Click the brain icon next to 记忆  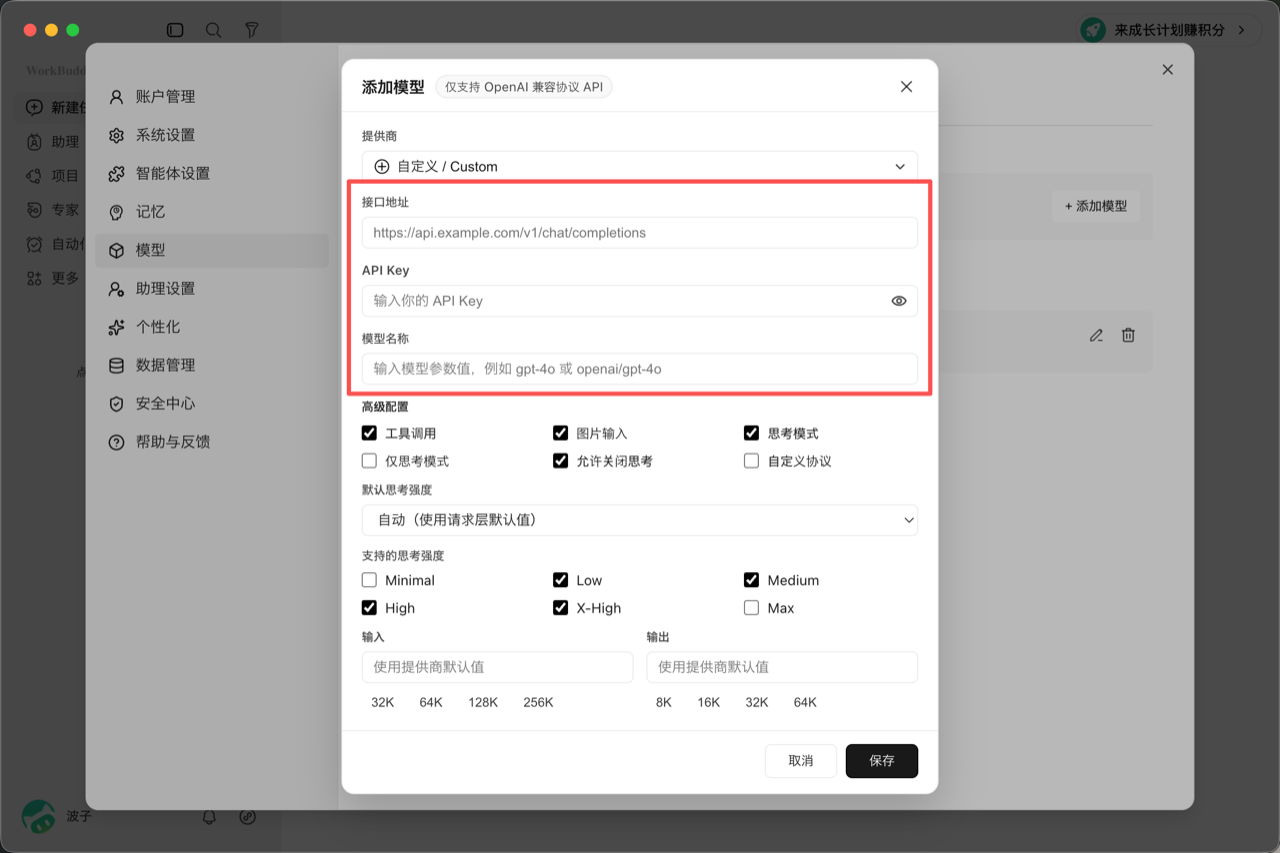click(x=117, y=212)
